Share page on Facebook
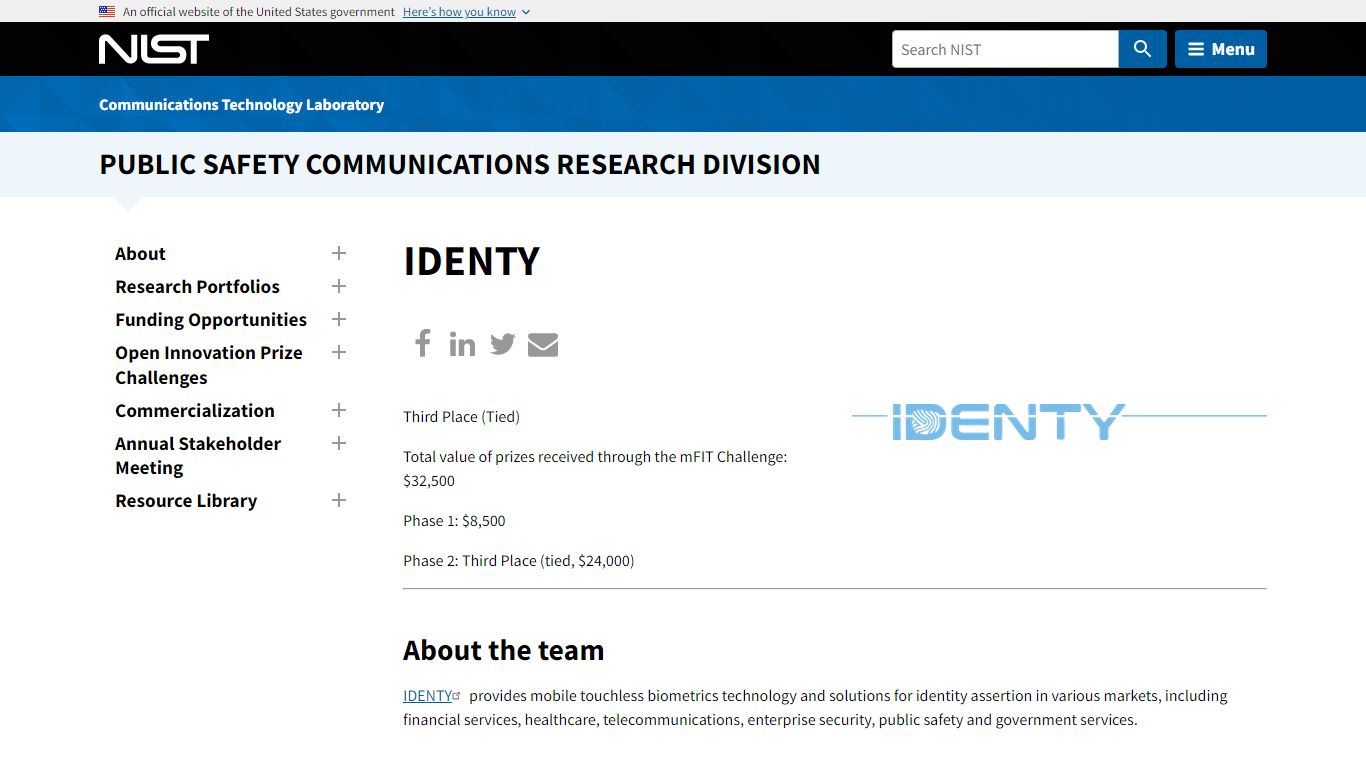The width and height of the screenshot is (1366, 768). coord(423,343)
